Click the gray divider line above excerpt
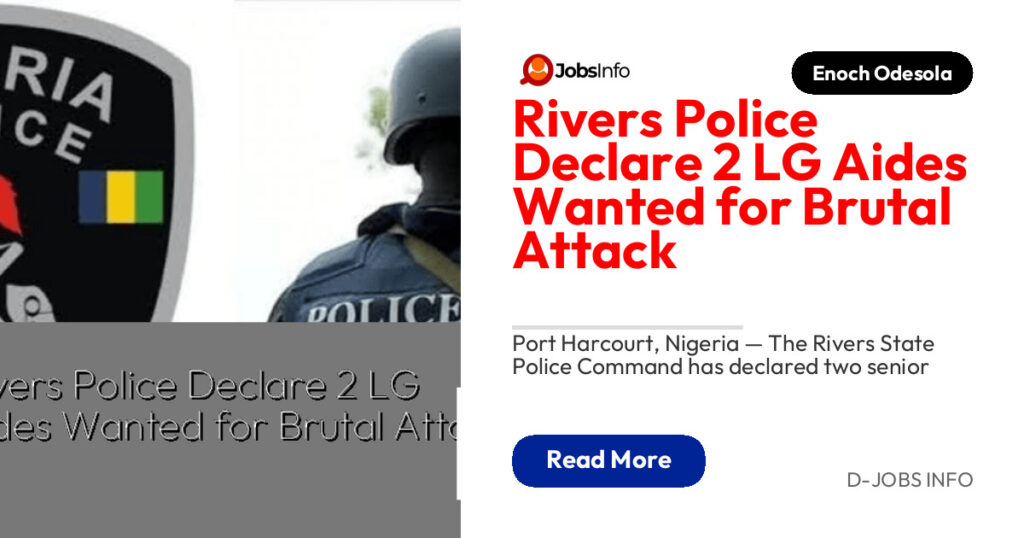This screenshot has width=1024, height=538. point(628,327)
